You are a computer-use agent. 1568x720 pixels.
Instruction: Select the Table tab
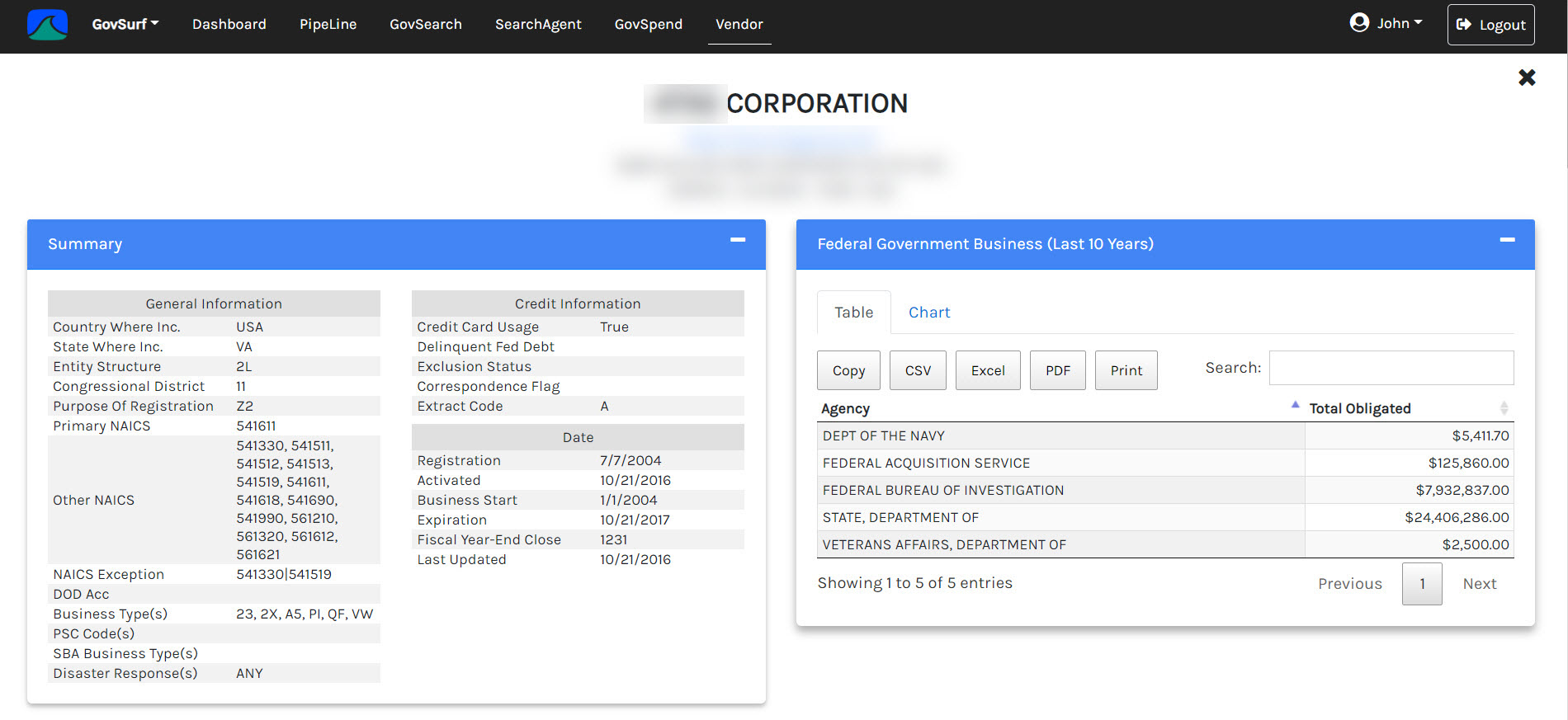(x=853, y=313)
